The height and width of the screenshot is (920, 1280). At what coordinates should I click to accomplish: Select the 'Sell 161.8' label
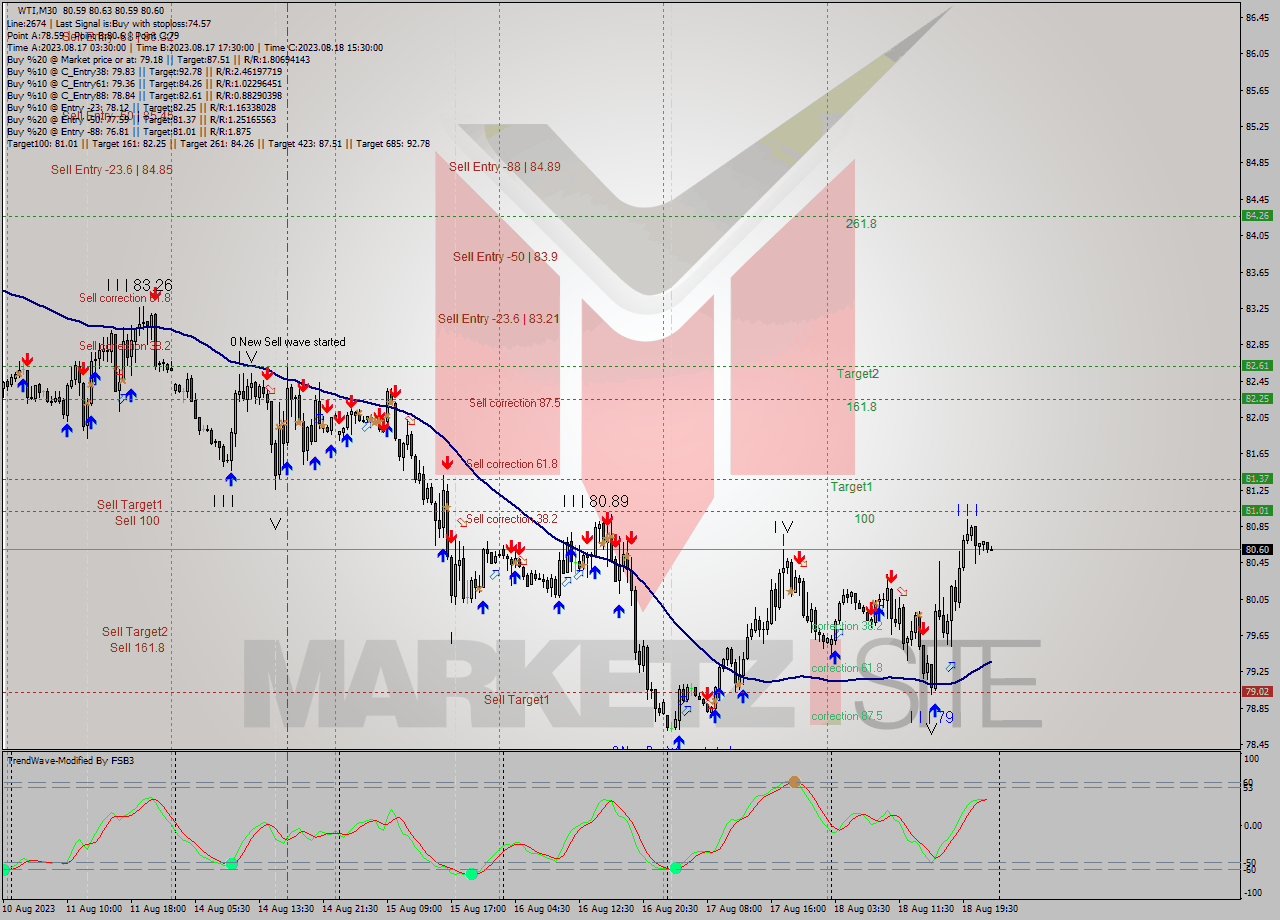[x=137, y=648]
